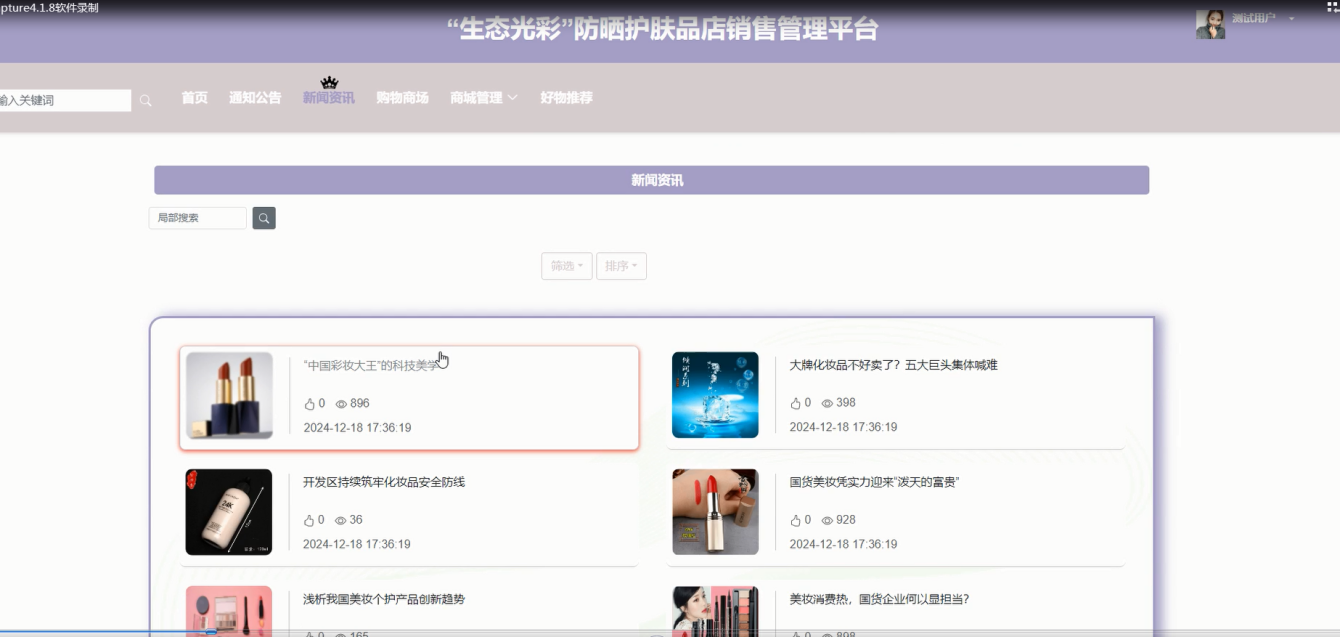Click views eye icon showing 896
This screenshot has height=637, width=1340.
(x=341, y=404)
